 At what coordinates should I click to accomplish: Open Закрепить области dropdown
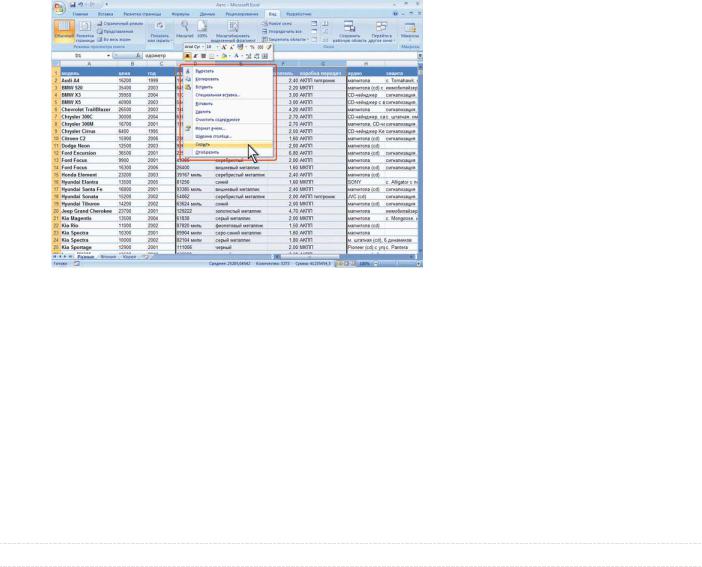pos(285,39)
